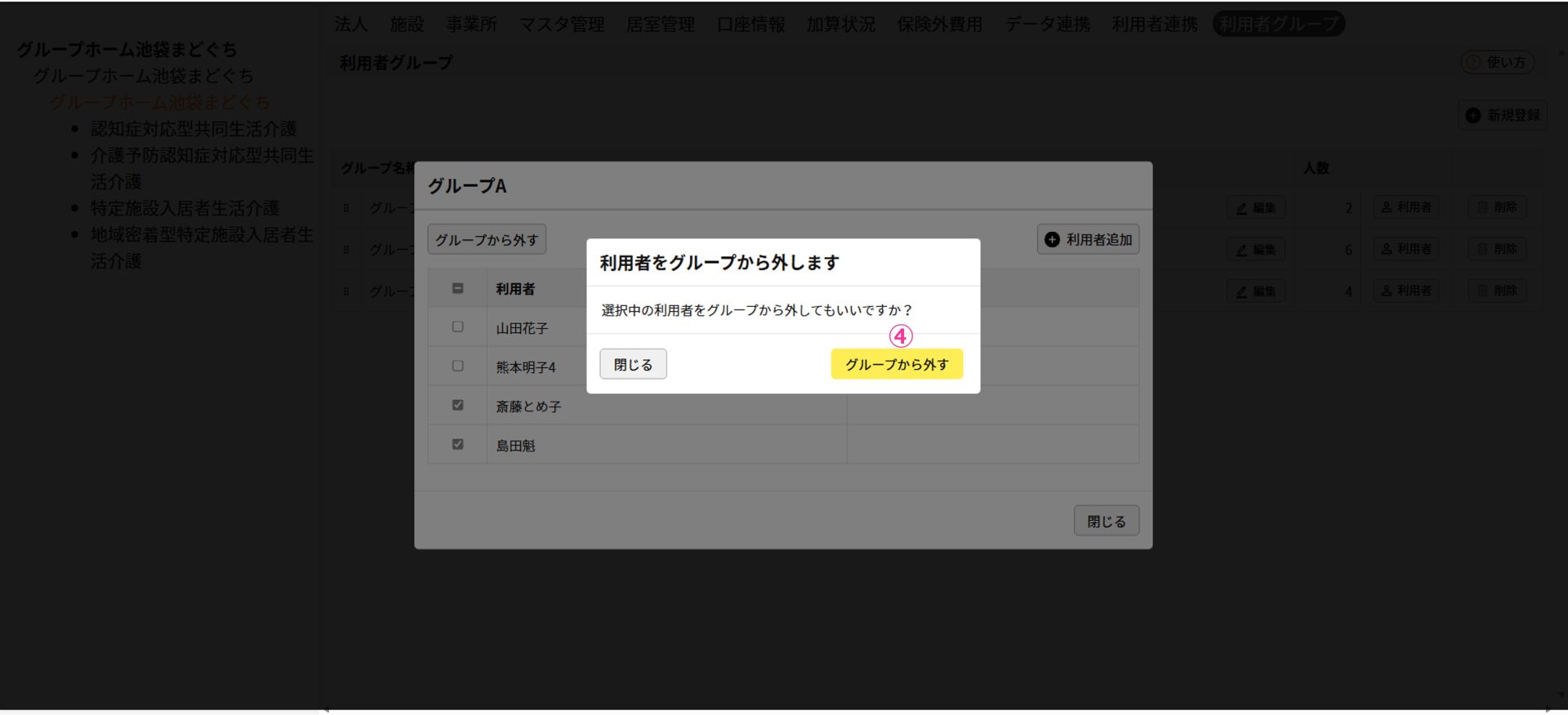Click the drag handle of first group row
This screenshot has height=715, width=1568.
[346, 208]
